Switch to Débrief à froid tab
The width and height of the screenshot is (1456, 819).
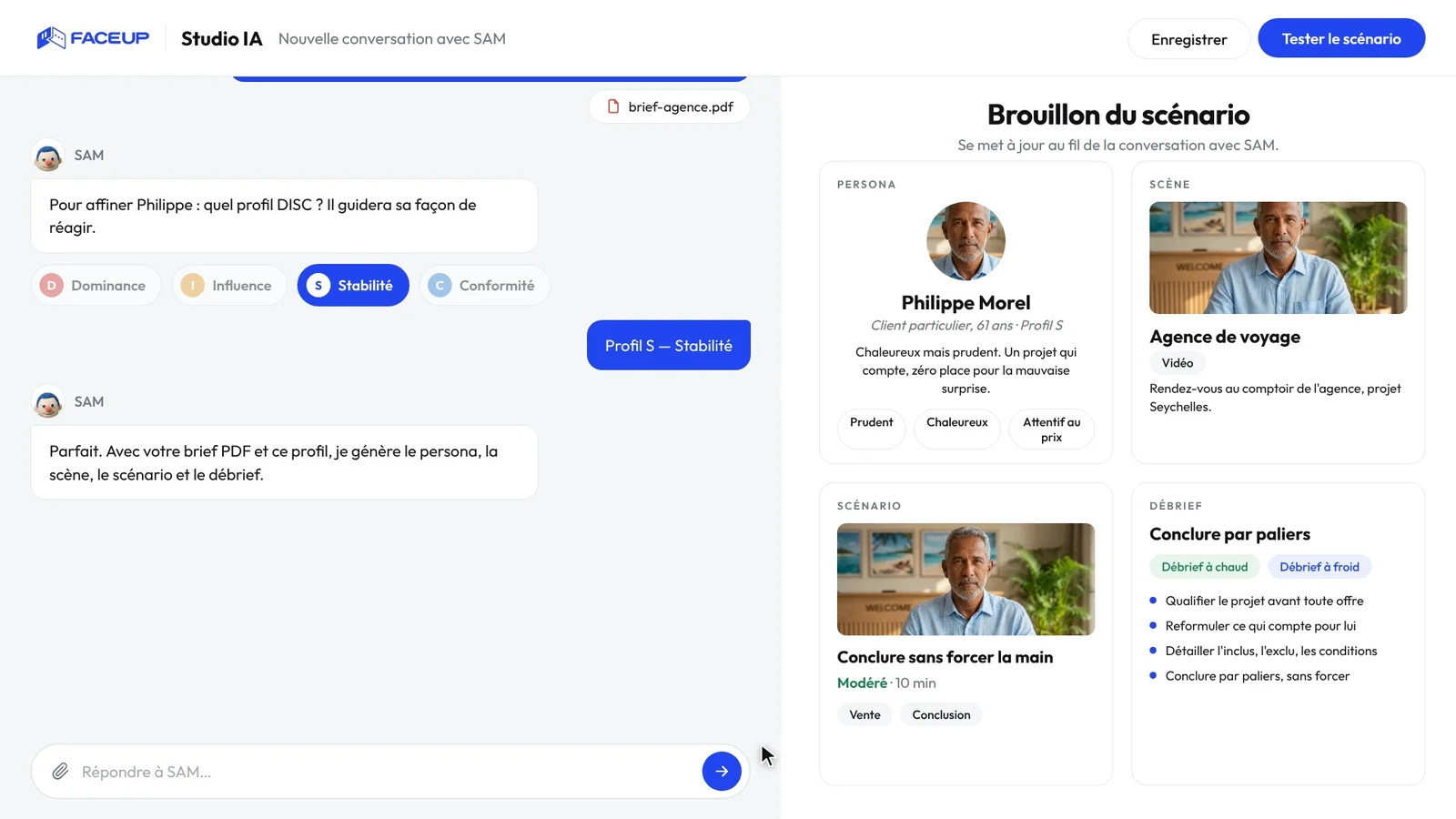click(1319, 567)
